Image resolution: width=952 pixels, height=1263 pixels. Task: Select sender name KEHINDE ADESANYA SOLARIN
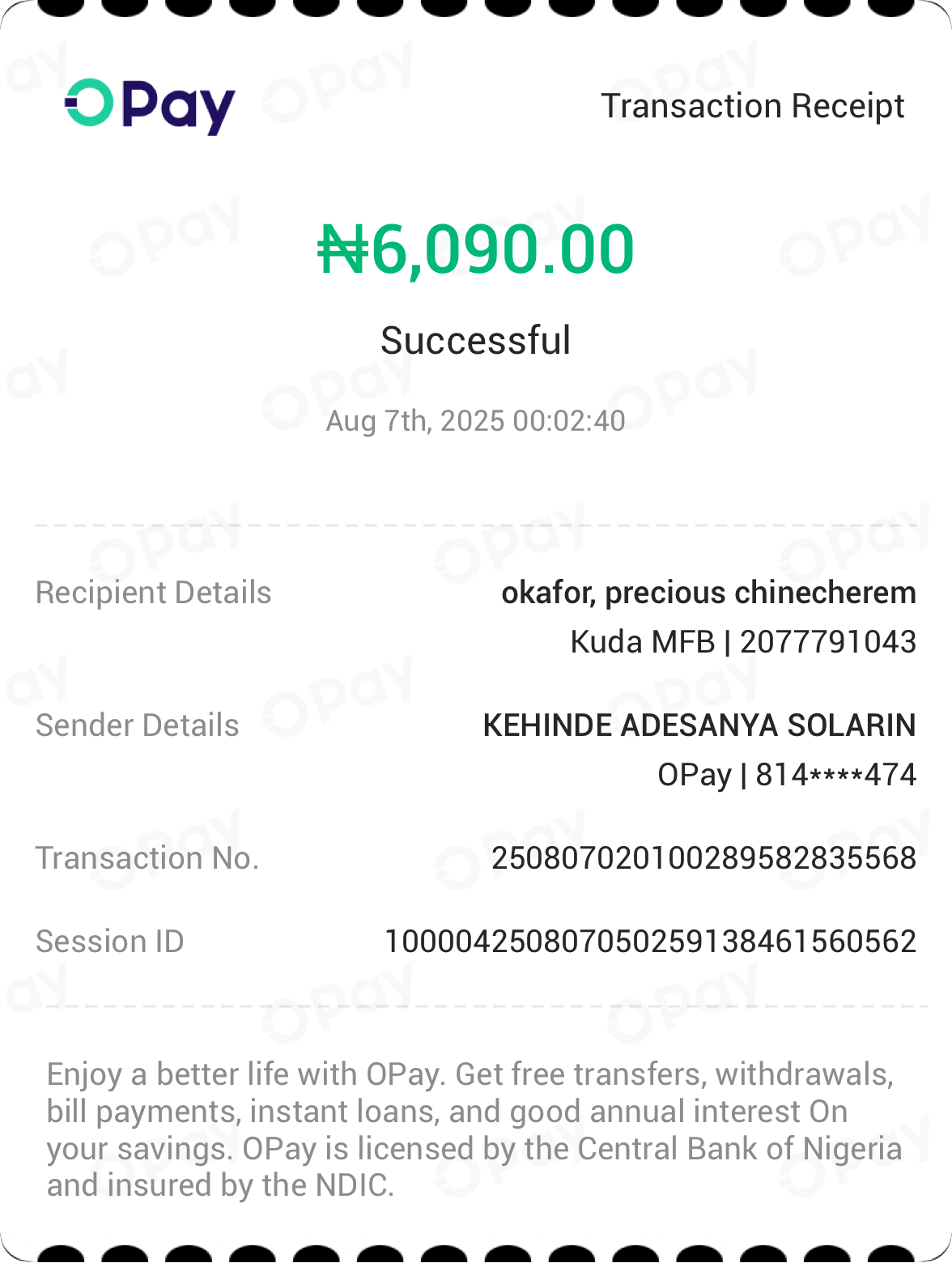[x=699, y=725]
